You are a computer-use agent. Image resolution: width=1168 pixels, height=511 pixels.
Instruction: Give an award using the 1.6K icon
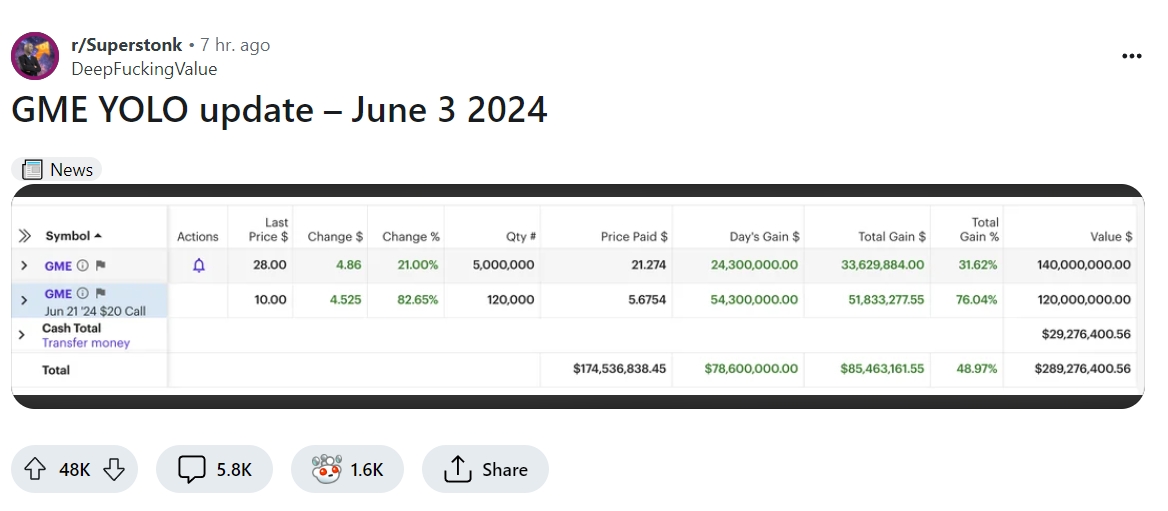click(347, 469)
